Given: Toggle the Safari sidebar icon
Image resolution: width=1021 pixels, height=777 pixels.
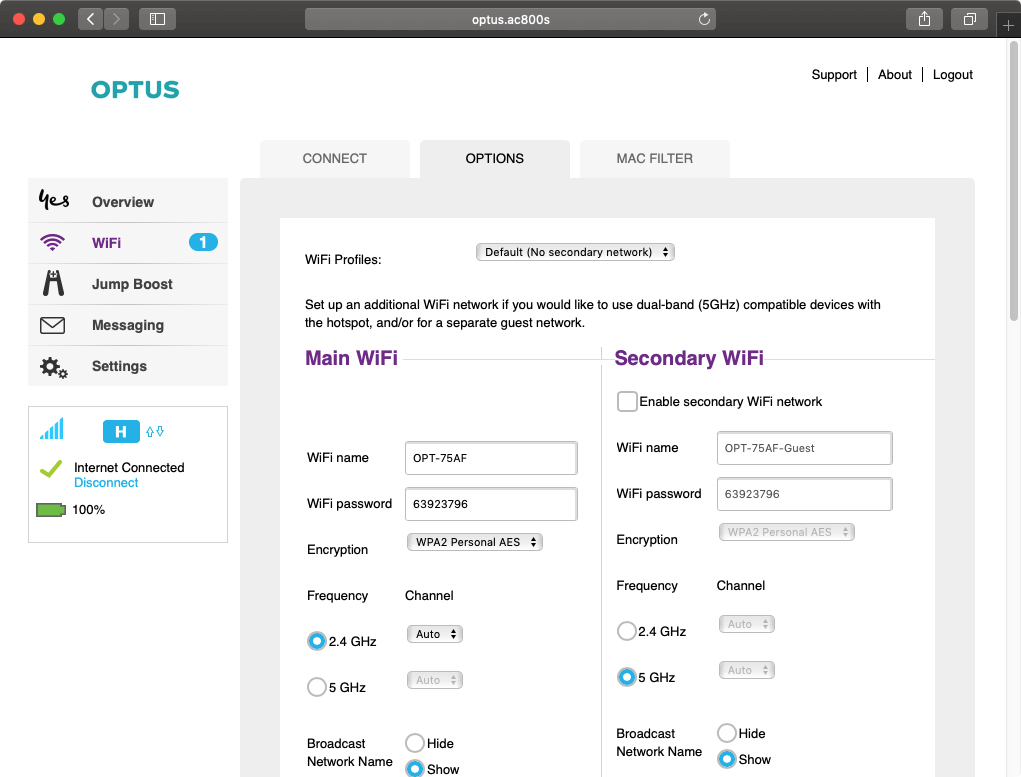Looking at the screenshot, I should click(157, 19).
